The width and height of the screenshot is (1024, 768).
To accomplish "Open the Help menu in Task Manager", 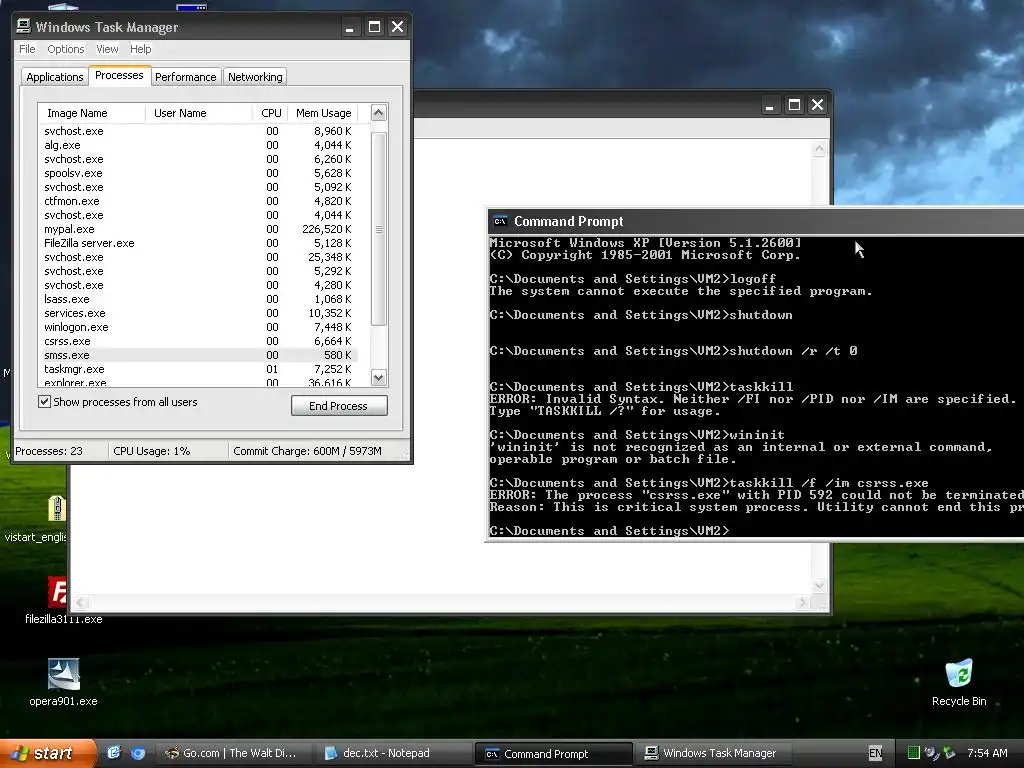I will (x=140, y=49).
